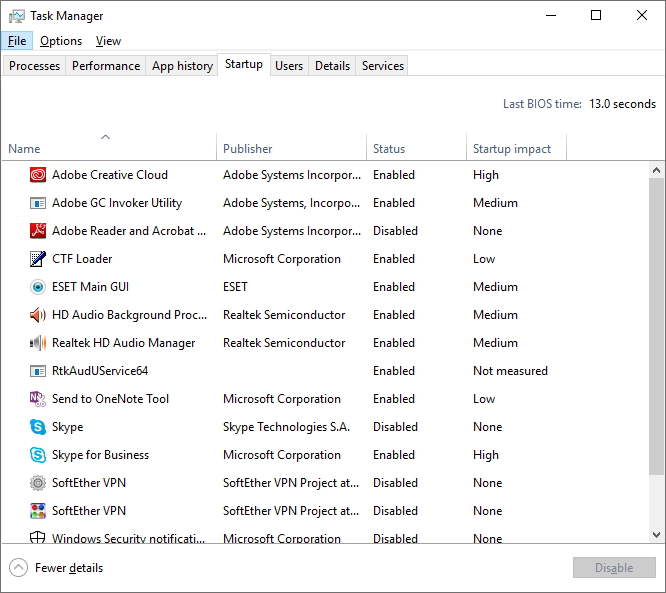Image resolution: width=666 pixels, height=593 pixels.
Task: Click the Adobe Creative Cloud icon
Action: point(38,175)
